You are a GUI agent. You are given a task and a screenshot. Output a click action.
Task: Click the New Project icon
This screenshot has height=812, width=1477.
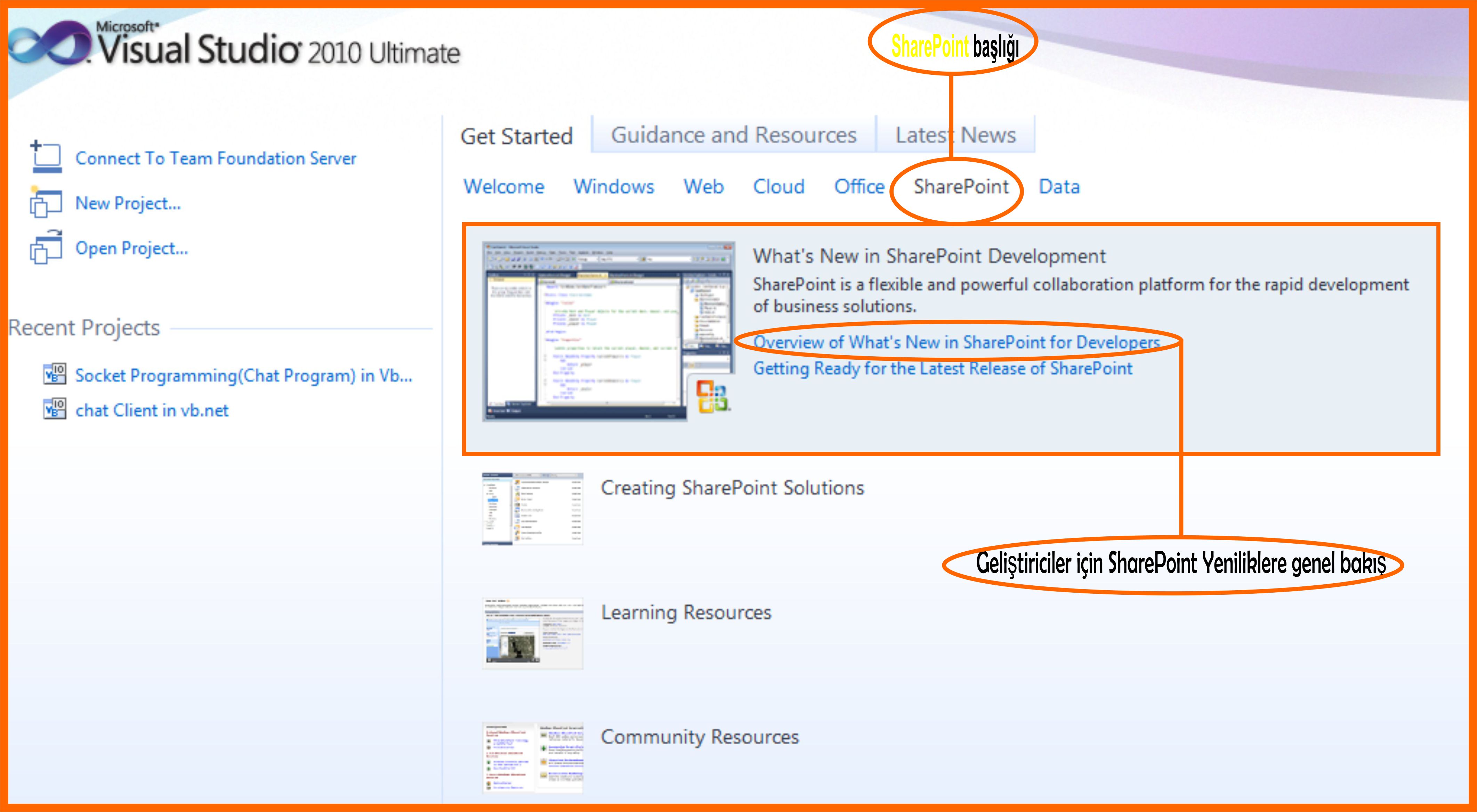45,202
